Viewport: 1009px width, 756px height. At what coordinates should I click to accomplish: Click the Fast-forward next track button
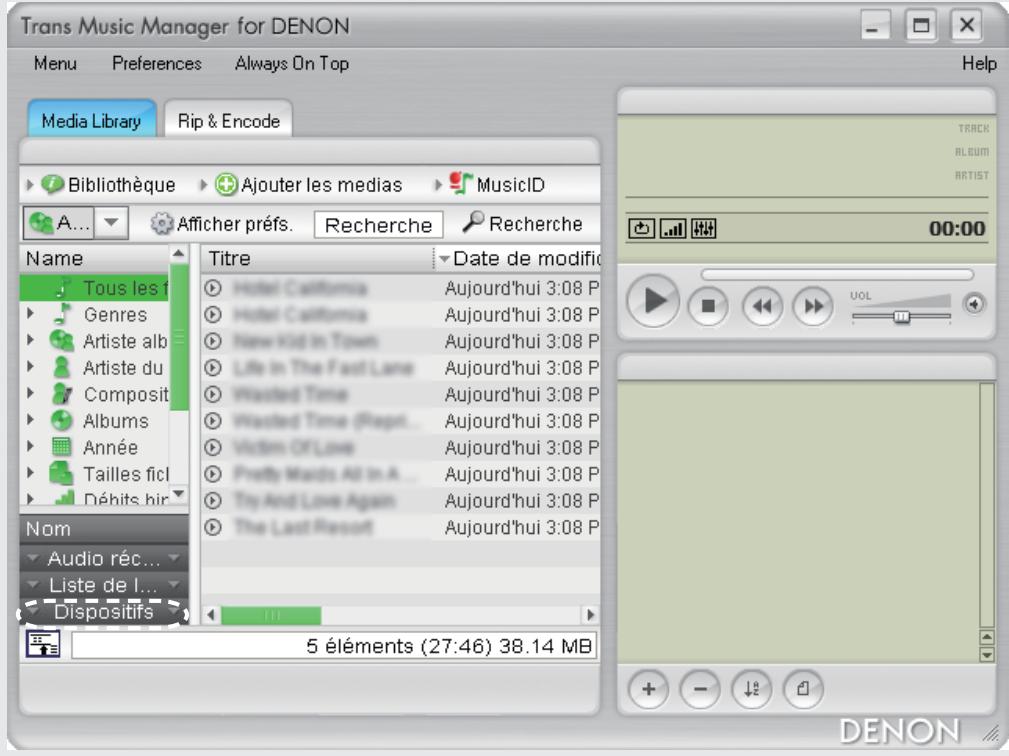coord(813,306)
